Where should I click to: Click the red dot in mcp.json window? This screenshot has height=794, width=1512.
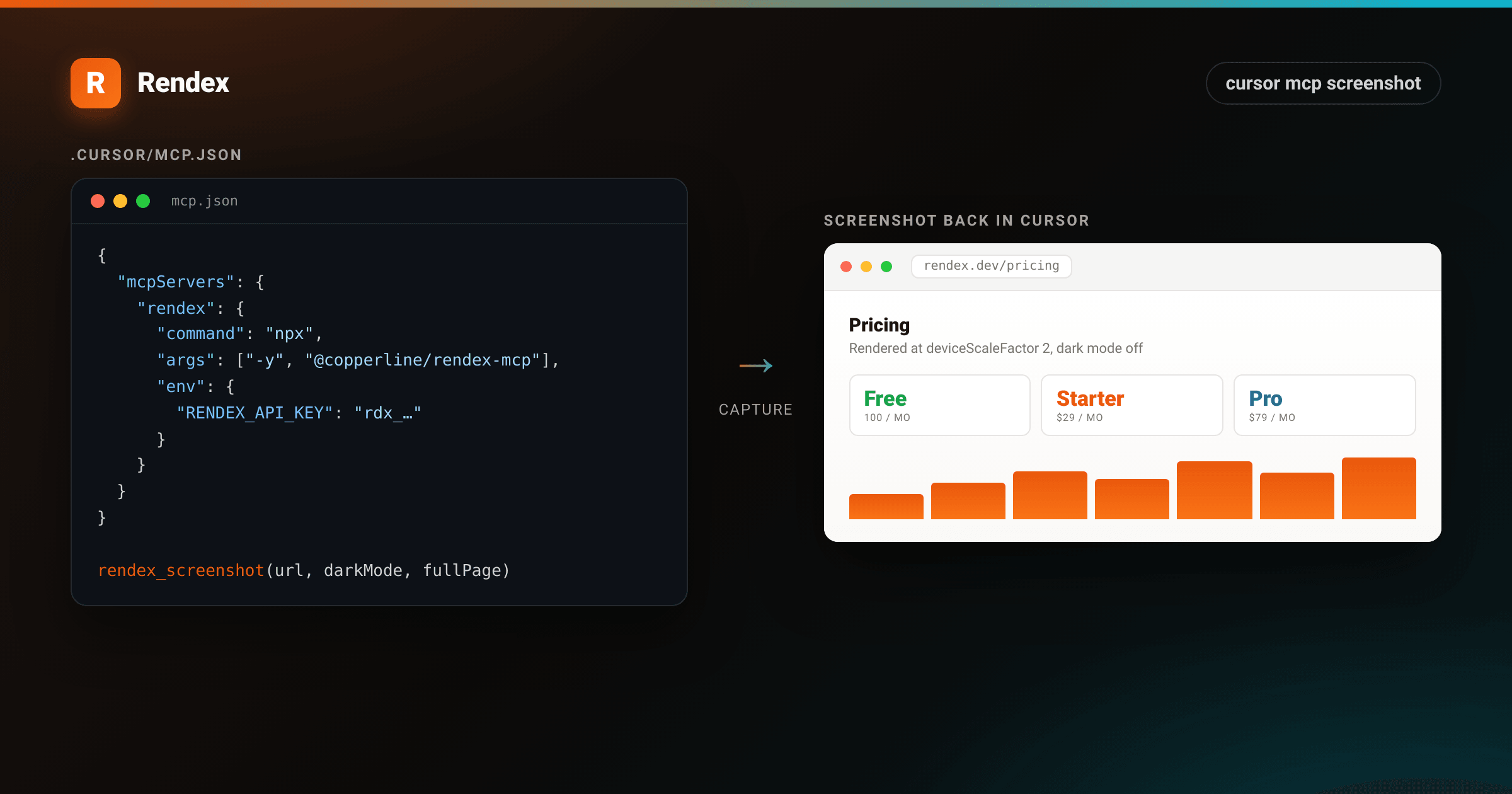click(x=98, y=201)
